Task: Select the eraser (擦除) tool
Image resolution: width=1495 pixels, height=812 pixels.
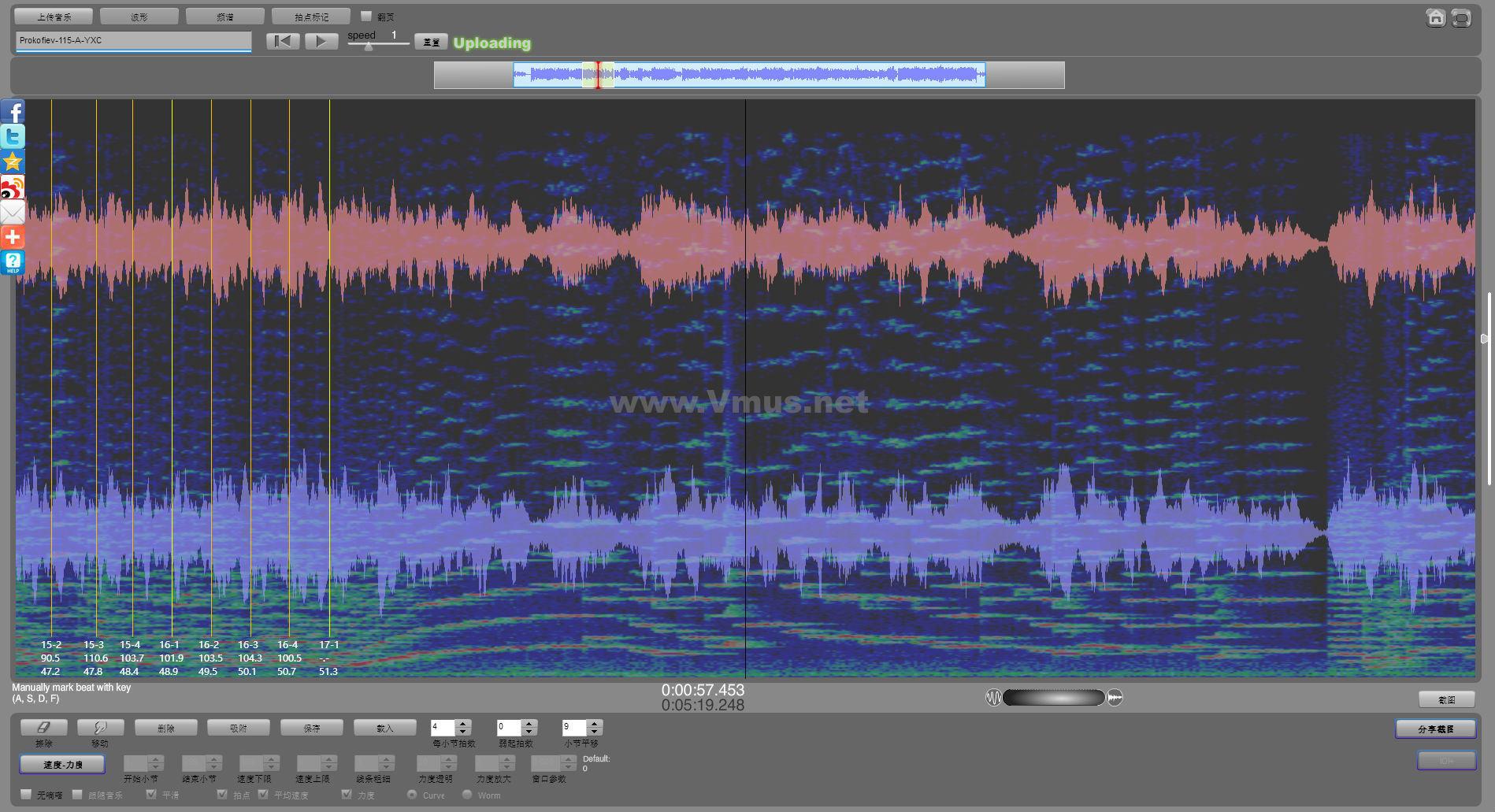Action: click(x=44, y=728)
